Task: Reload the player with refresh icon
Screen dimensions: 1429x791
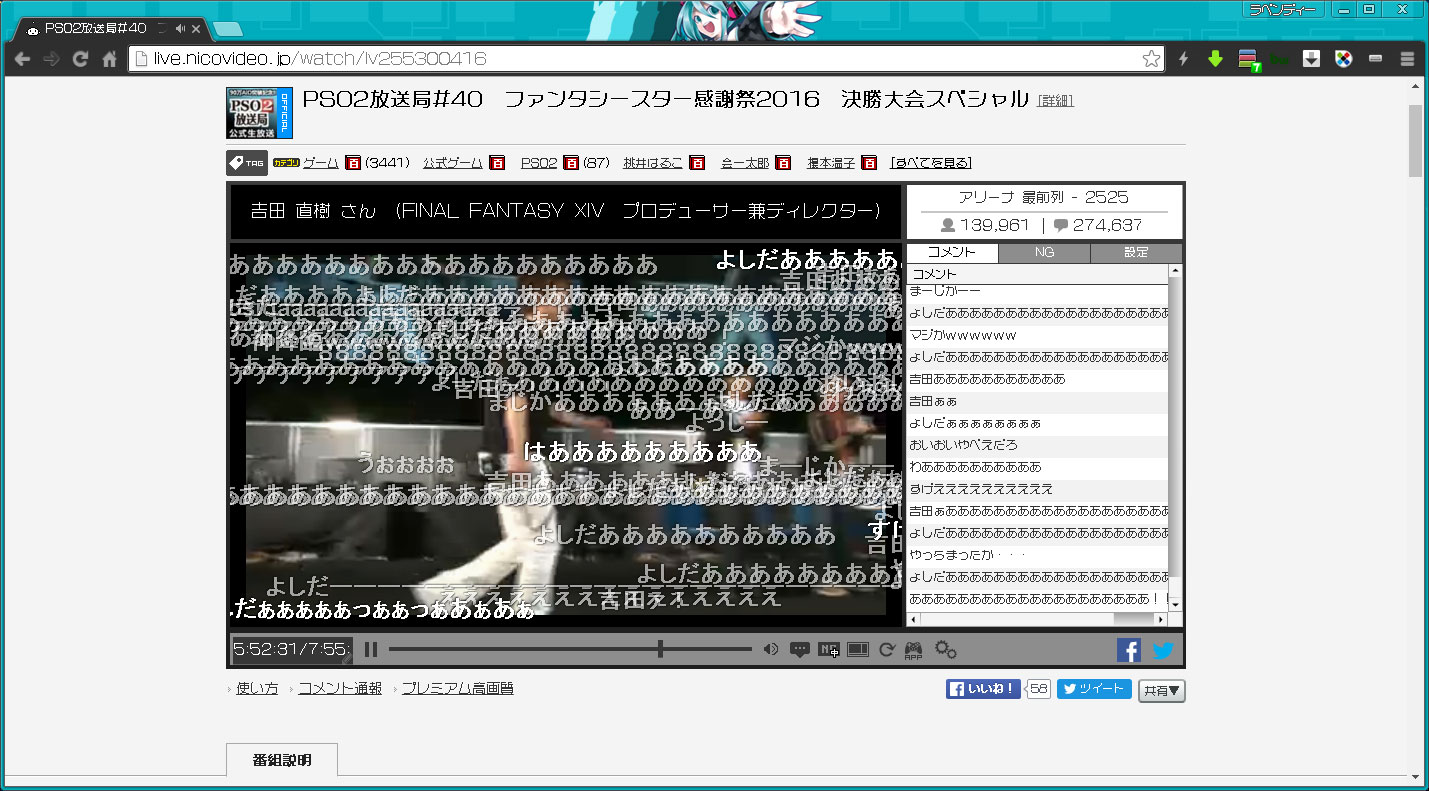Action: point(886,650)
